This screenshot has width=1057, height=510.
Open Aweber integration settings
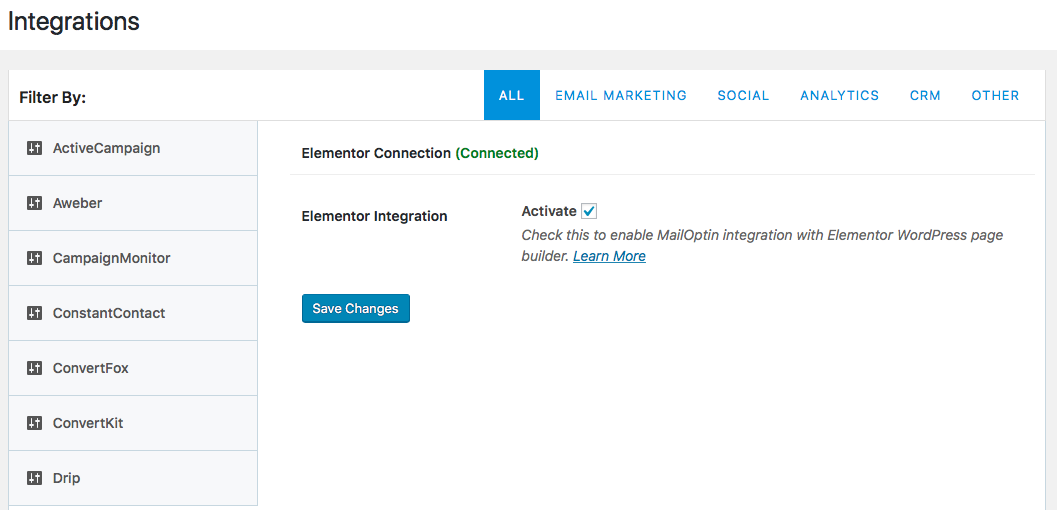click(133, 203)
